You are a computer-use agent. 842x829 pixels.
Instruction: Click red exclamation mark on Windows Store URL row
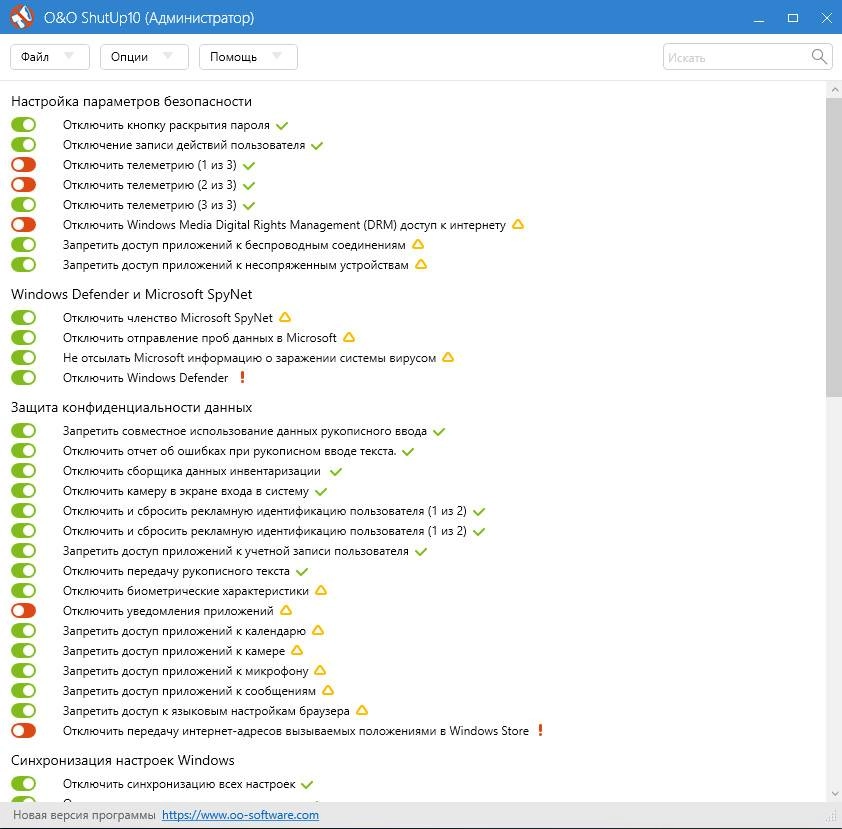click(x=540, y=730)
